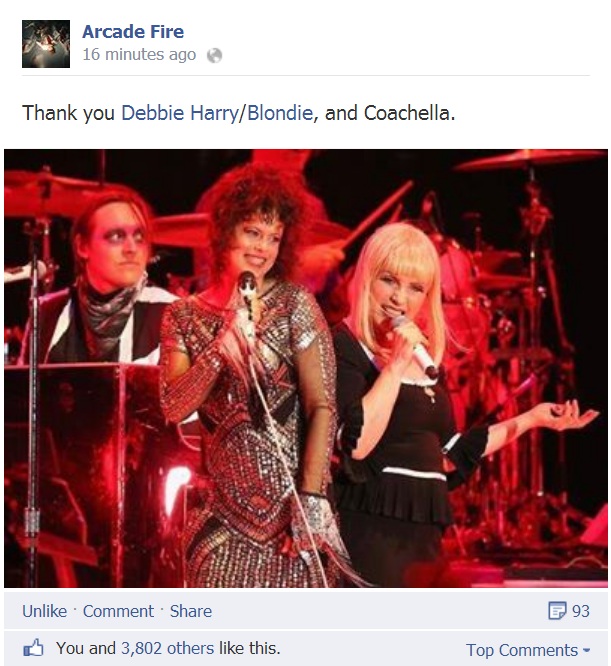Click the comments bubble icon

[x=557, y=611]
